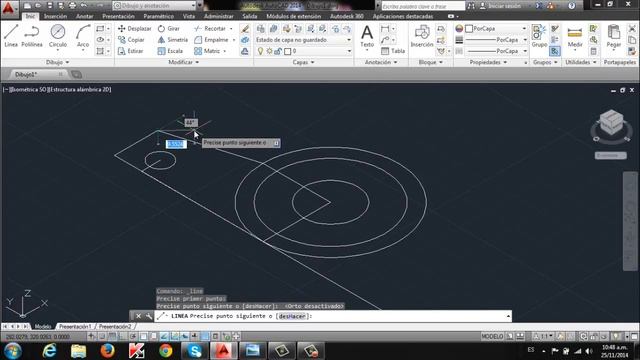Click the viewport label 'Isométrica SO'

click(28, 89)
